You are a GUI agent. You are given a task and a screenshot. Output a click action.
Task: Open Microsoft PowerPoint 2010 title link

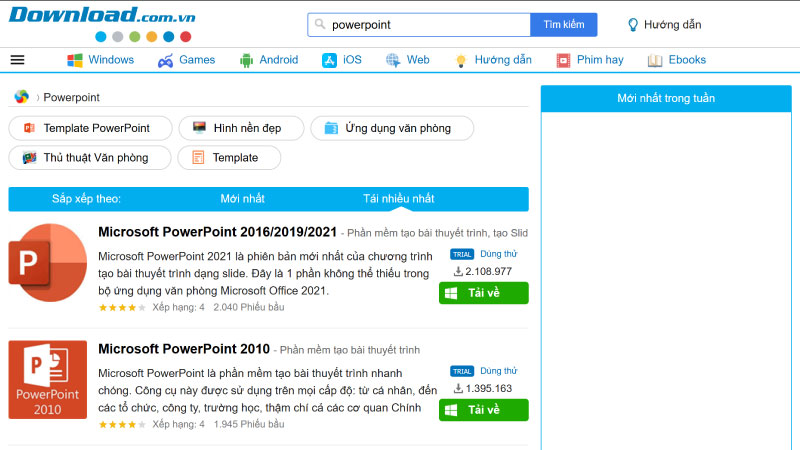[184, 349]
